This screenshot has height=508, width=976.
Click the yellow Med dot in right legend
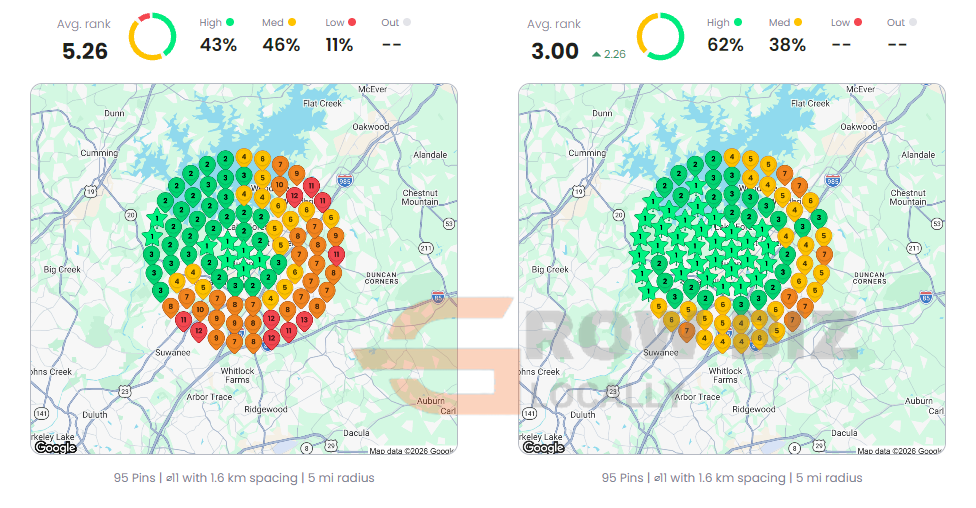tap(798, 22)
